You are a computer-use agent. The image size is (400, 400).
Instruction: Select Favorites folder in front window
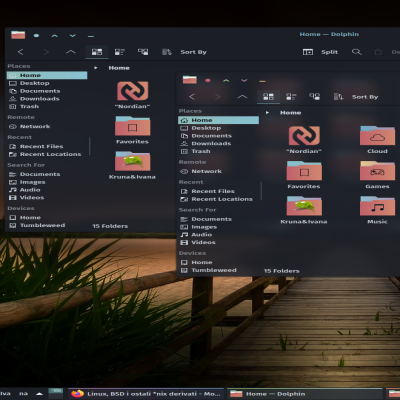pos(304,175)
